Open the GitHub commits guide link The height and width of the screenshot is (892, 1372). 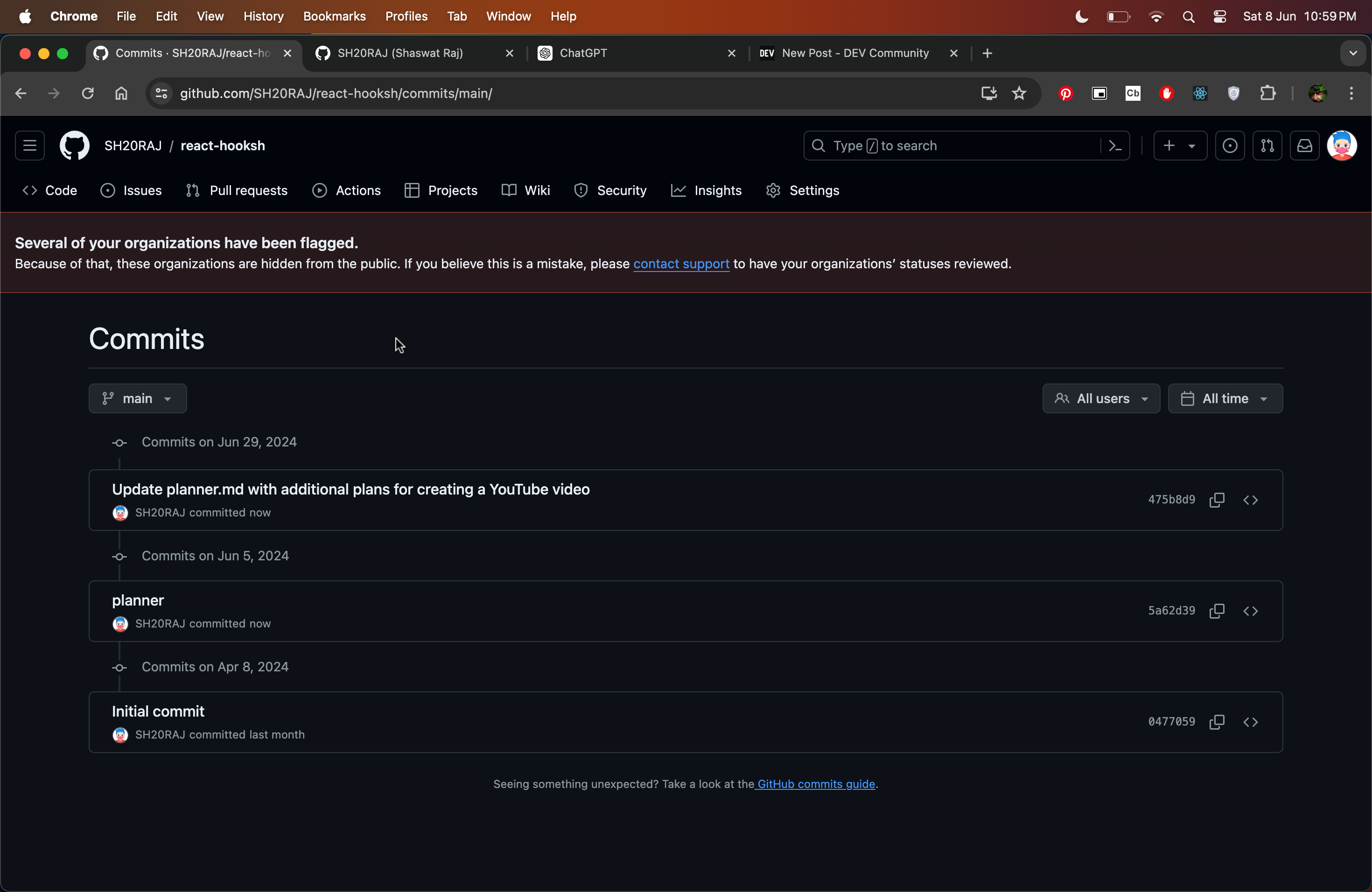tap(815, 784)
